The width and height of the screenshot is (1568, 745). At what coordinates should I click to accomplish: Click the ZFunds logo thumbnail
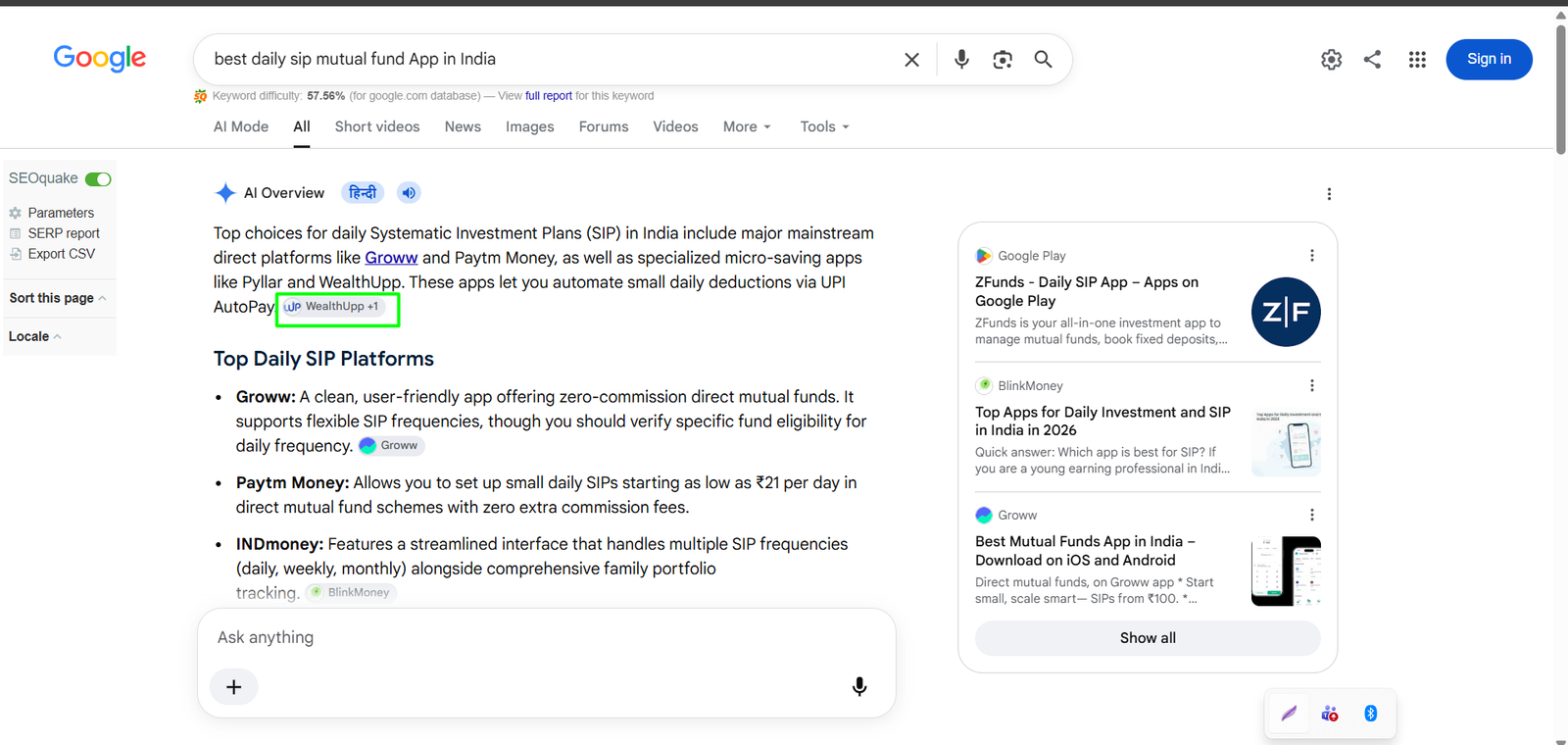(1286, 312)
